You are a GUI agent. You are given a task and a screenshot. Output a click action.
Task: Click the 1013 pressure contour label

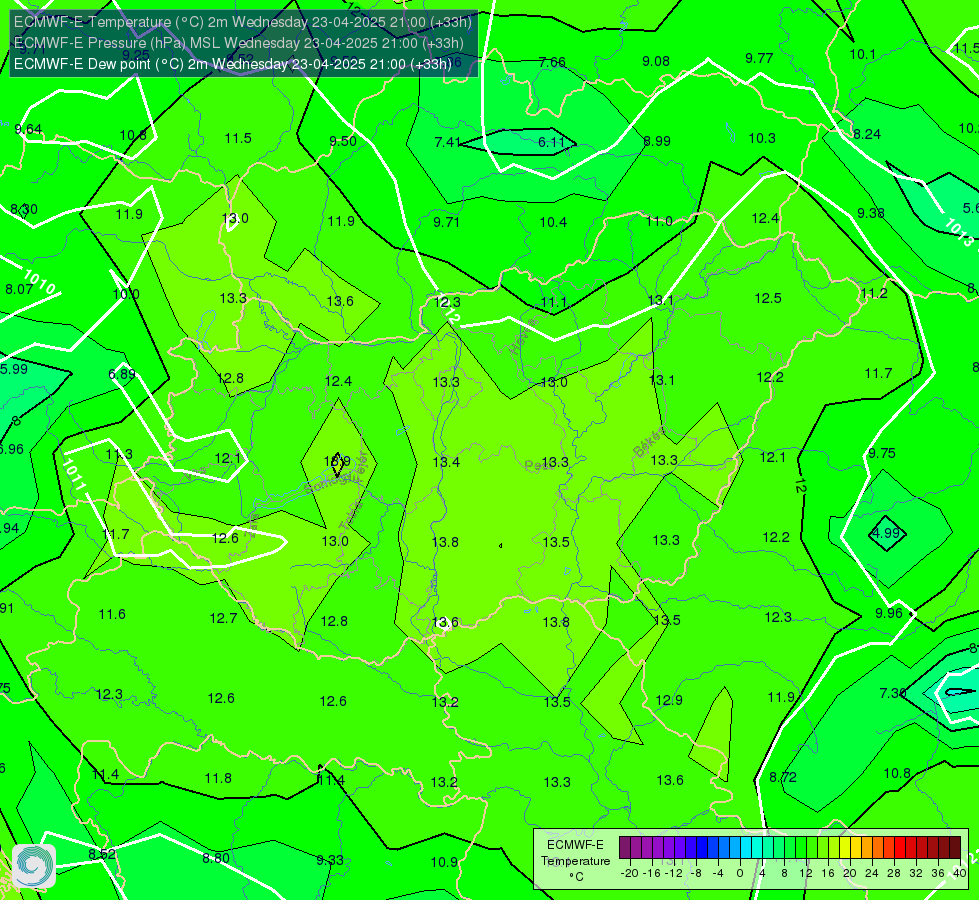958,233
